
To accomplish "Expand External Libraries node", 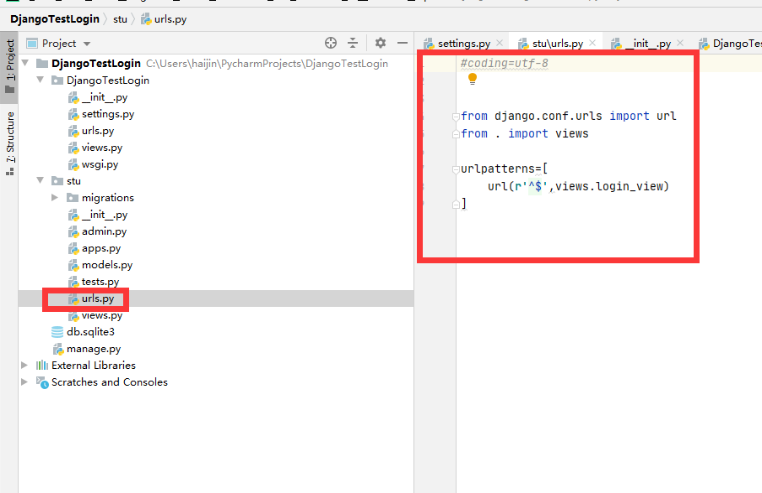I will [24, 365].
